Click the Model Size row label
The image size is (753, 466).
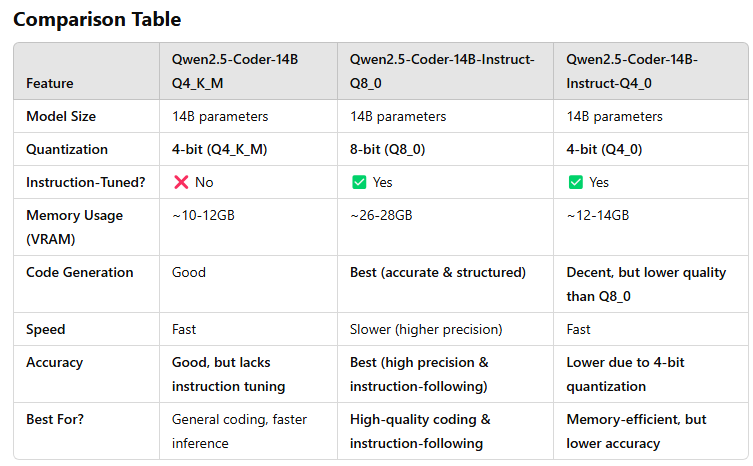click(61, 116)
